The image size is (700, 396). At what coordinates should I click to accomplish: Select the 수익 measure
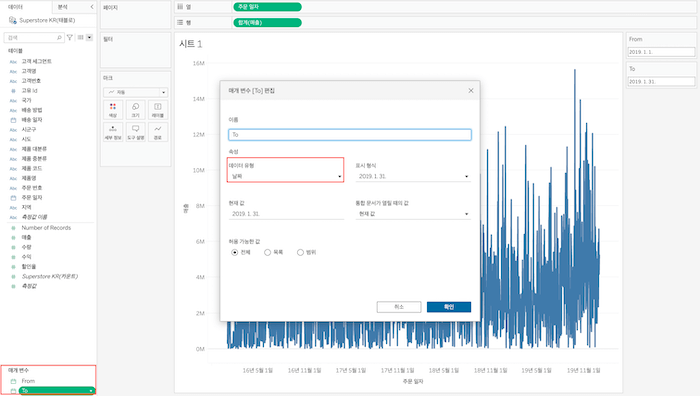click(27, 257)
